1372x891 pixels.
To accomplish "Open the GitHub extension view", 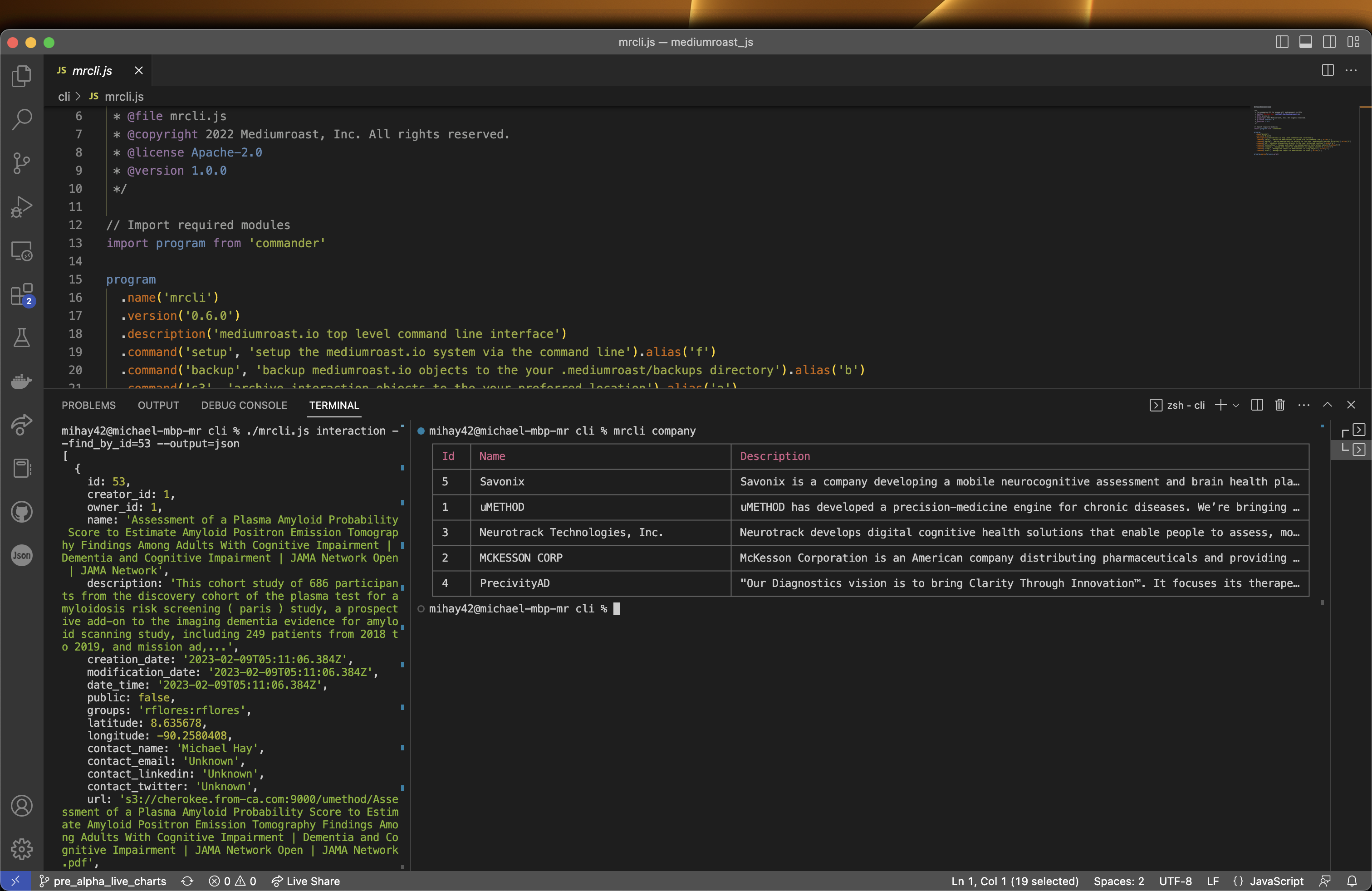I will (x=21, y=512).
